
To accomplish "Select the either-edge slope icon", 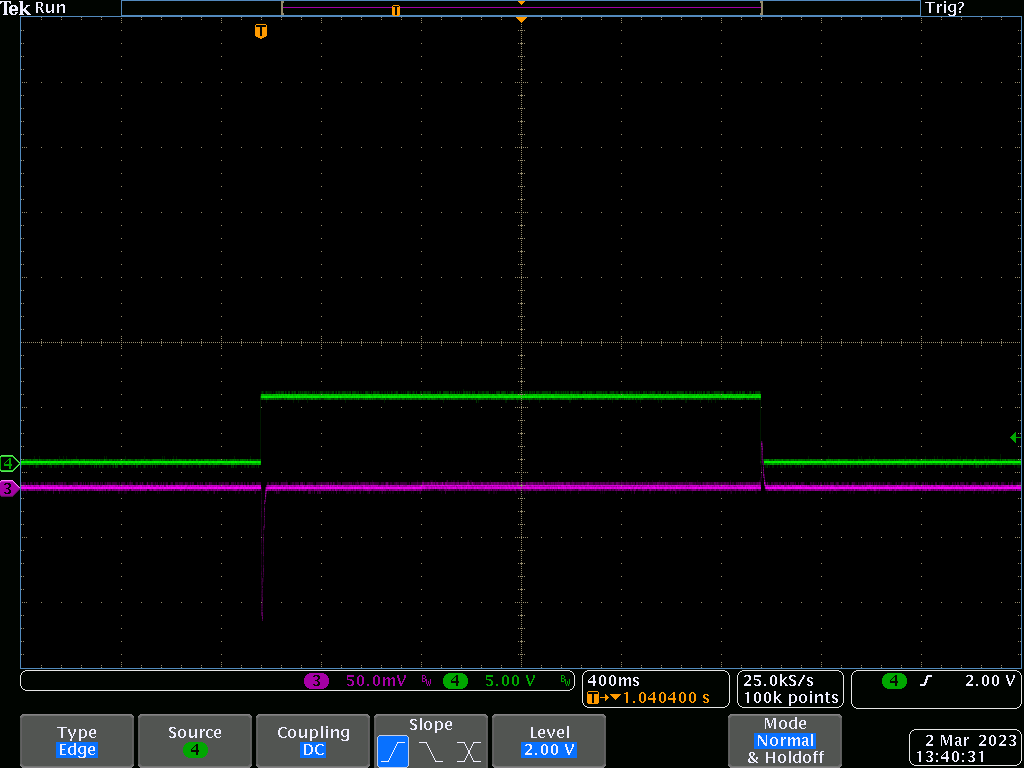I will point(468,751).
